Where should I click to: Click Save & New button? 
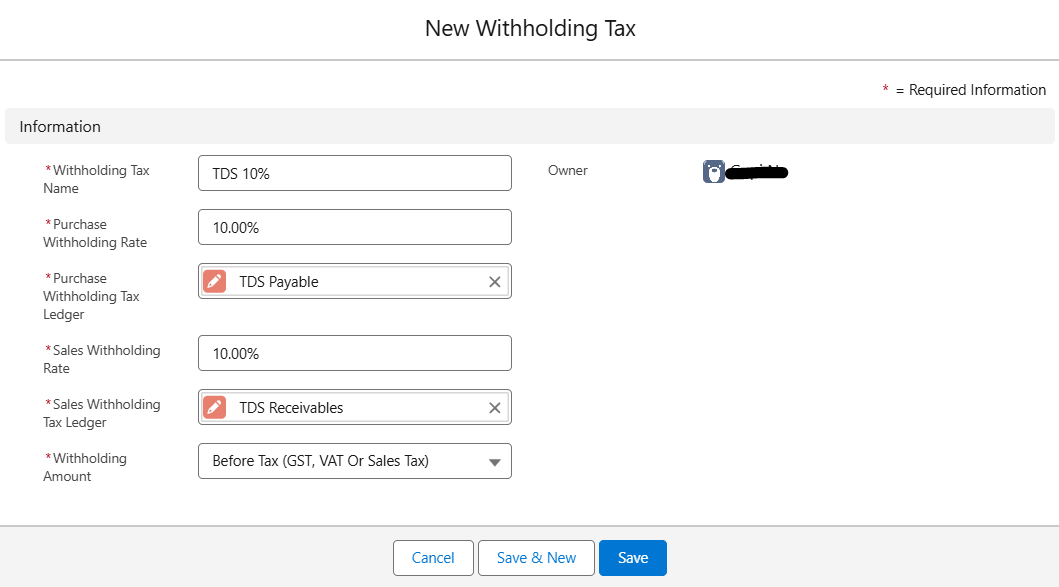point(536,558)
